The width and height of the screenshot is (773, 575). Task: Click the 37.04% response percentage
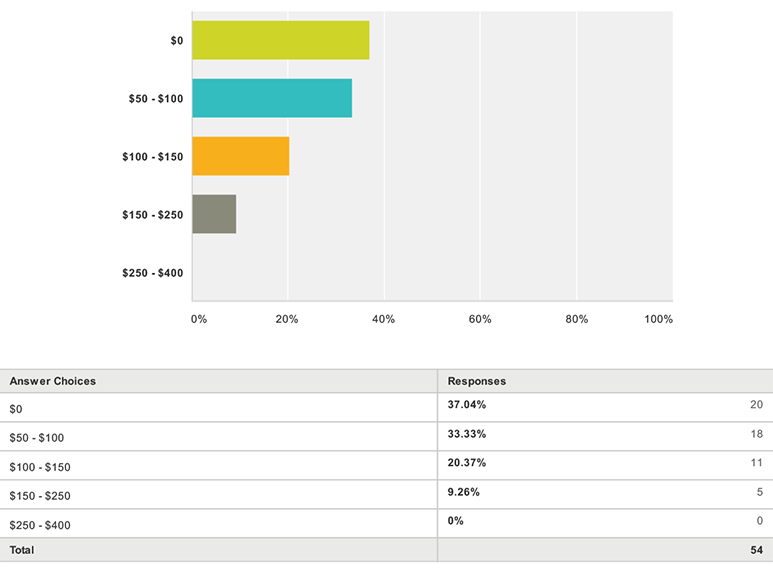(466, 405)
